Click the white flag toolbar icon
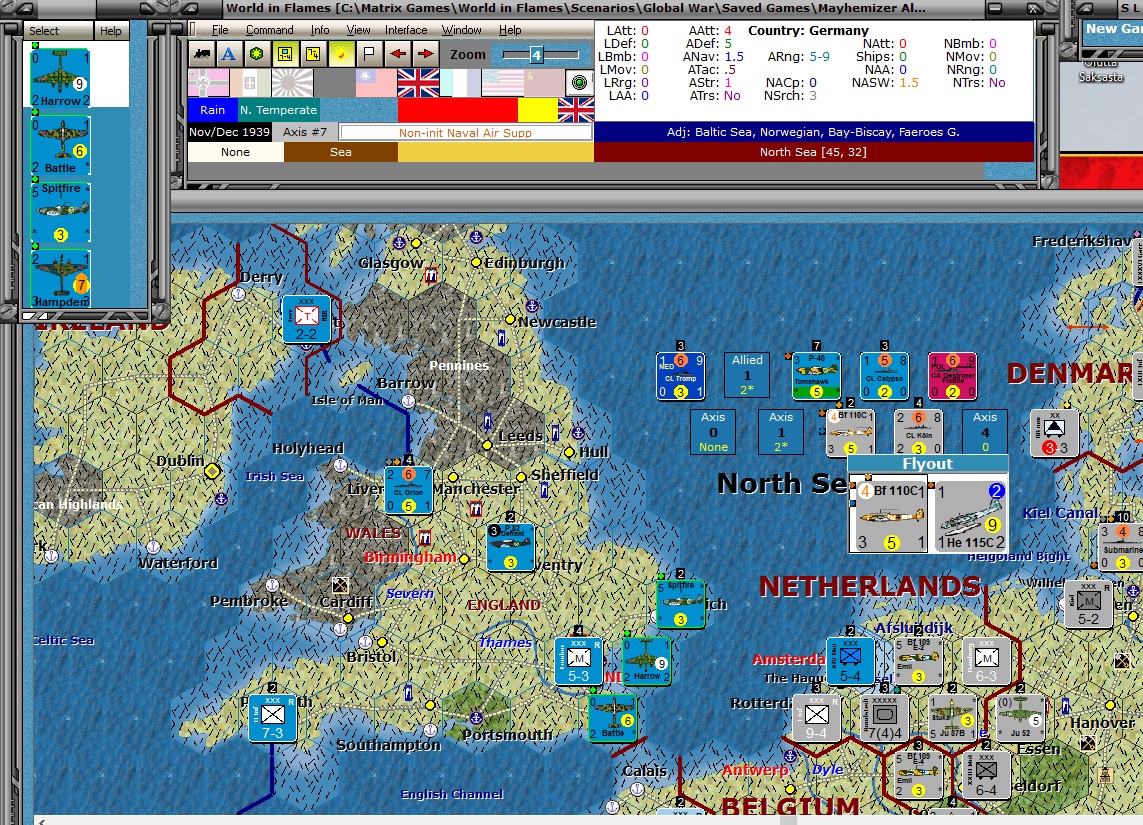This screenshot has height=825, width=1143. click(x=369, y=54)
